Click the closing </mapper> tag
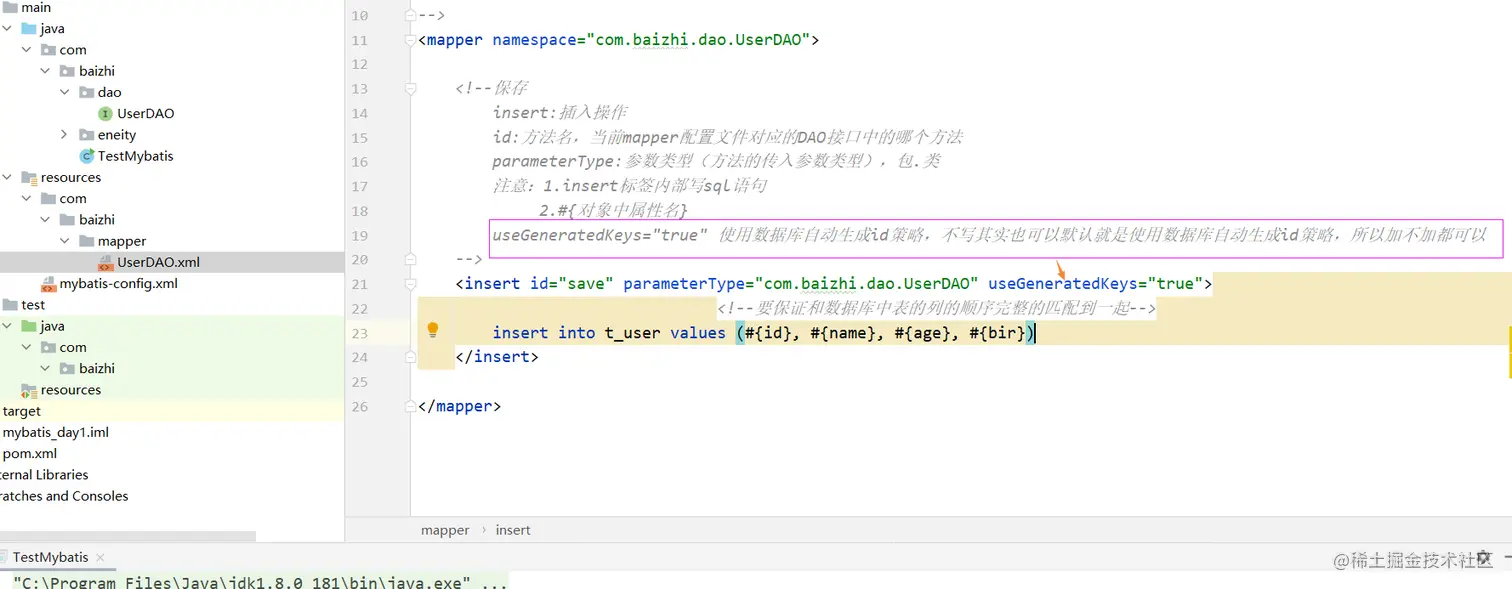The width and height of the screenshot is (1512, 589). 460,406
